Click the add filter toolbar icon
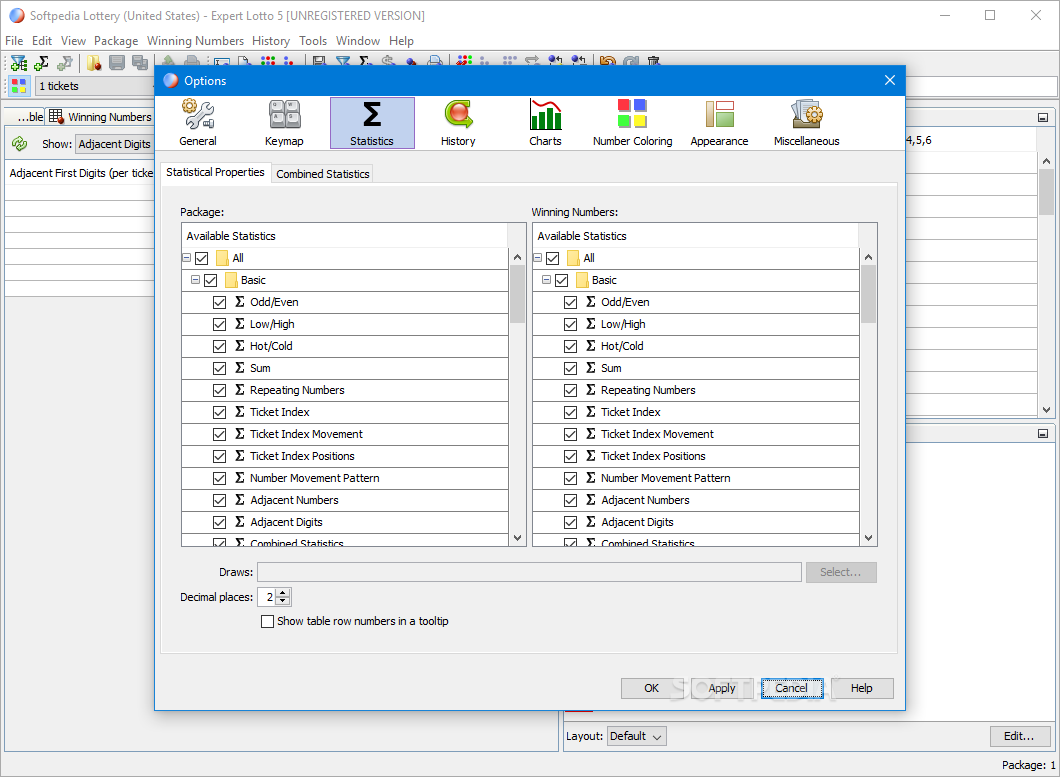 pyautogui.click(x=19, y=63)
